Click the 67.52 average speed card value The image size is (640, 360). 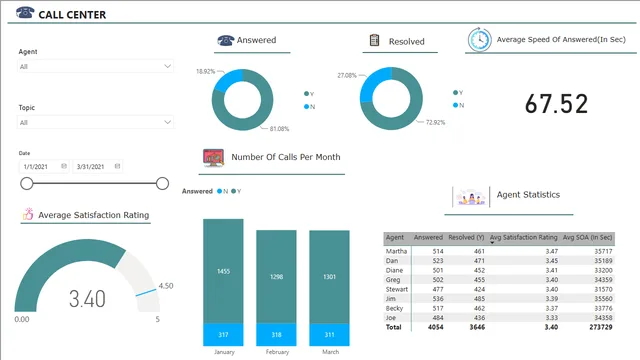(x=556, y=104)
